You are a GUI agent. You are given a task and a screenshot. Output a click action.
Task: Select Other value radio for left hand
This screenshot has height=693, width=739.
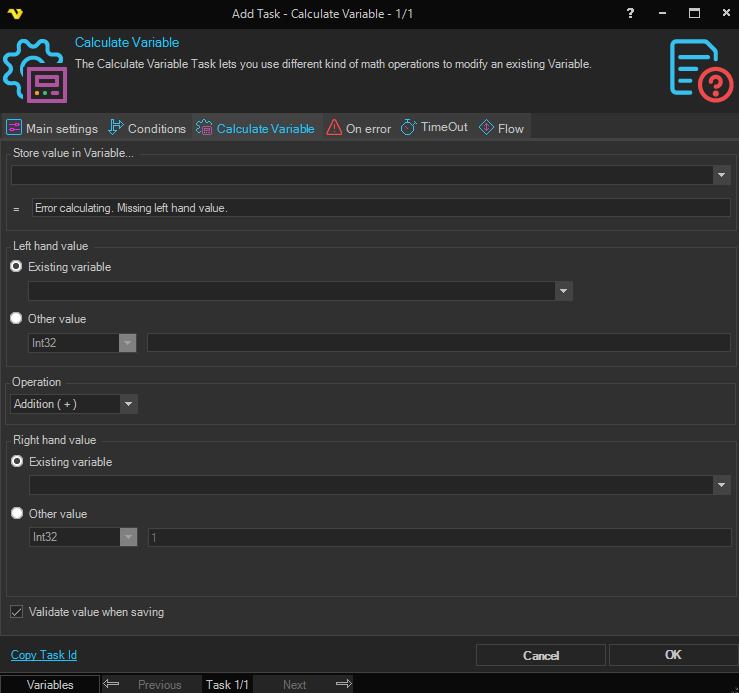tap(16, 319)
